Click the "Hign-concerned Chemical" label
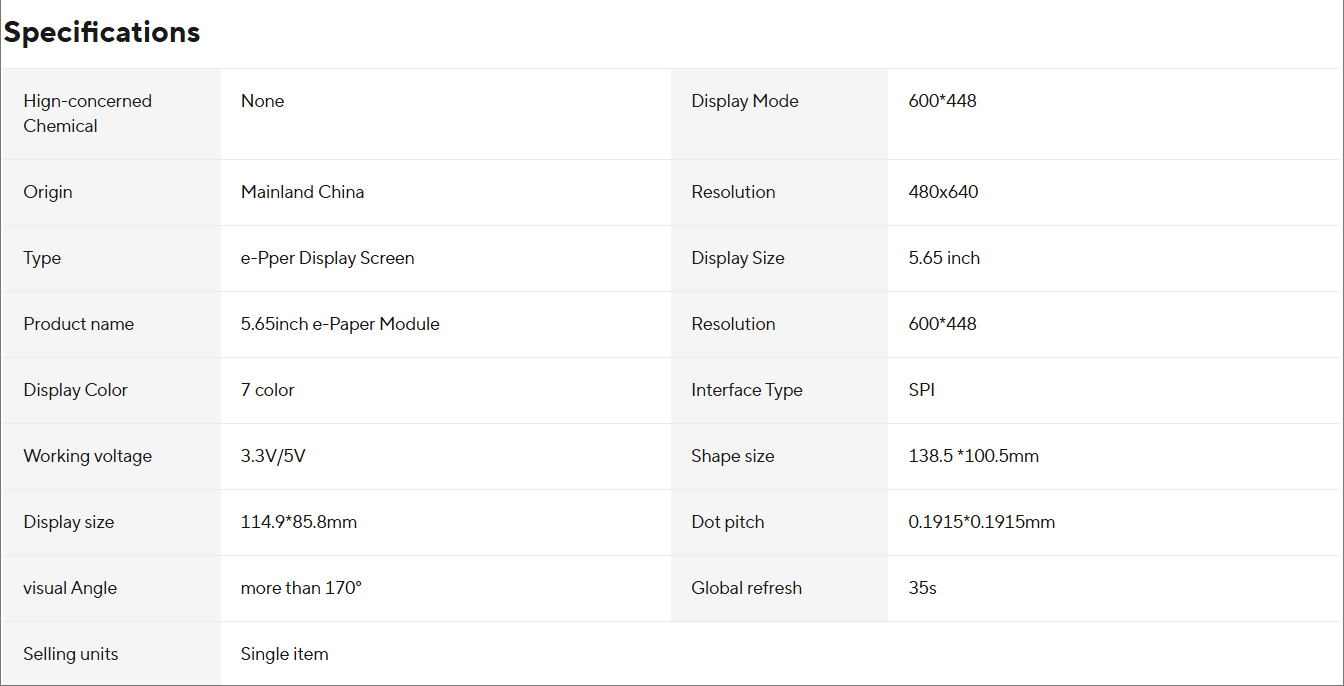 pos(88,113)
